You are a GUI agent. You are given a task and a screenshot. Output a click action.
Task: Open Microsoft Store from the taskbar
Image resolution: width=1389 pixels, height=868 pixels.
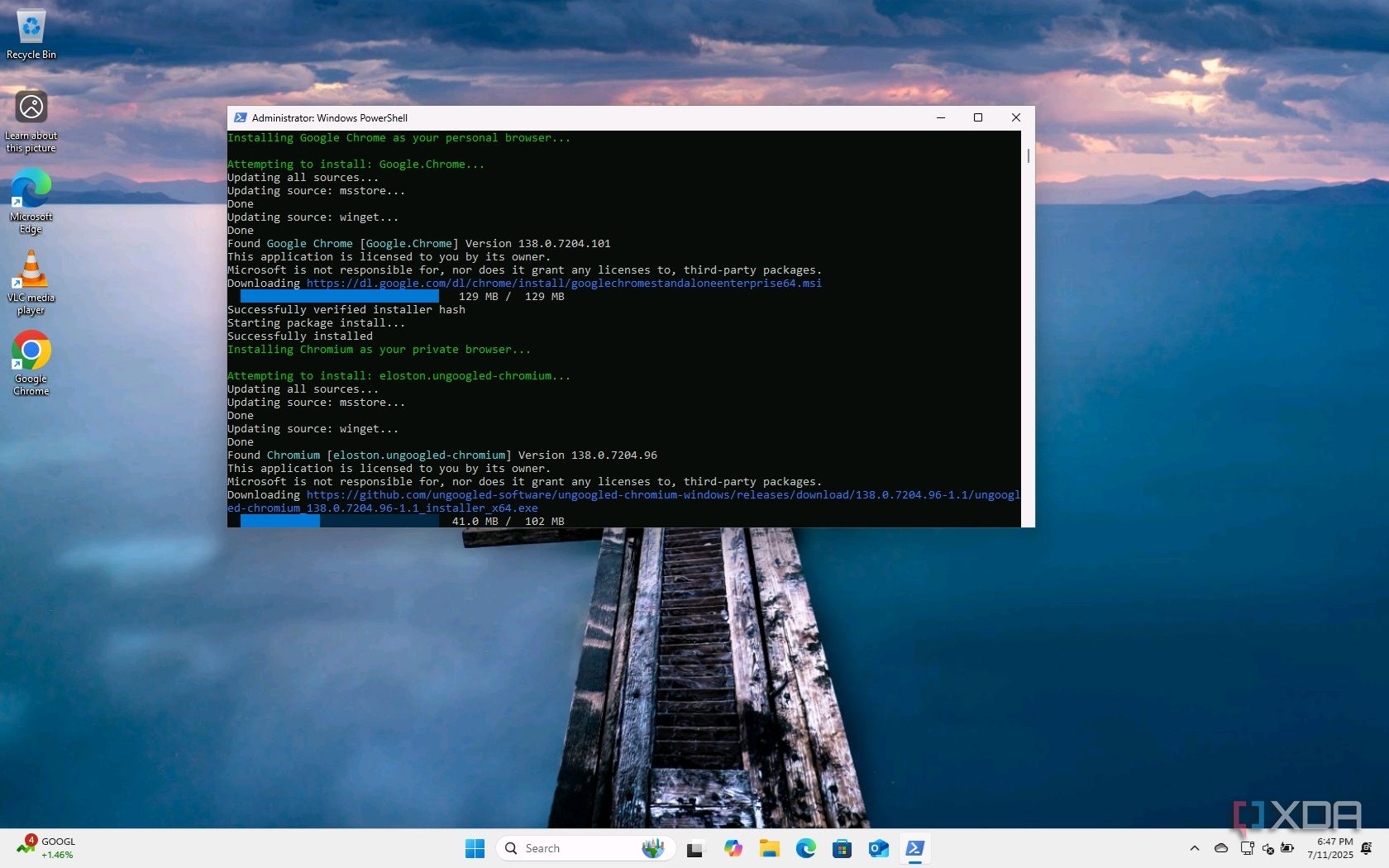(x=842, y=848)
